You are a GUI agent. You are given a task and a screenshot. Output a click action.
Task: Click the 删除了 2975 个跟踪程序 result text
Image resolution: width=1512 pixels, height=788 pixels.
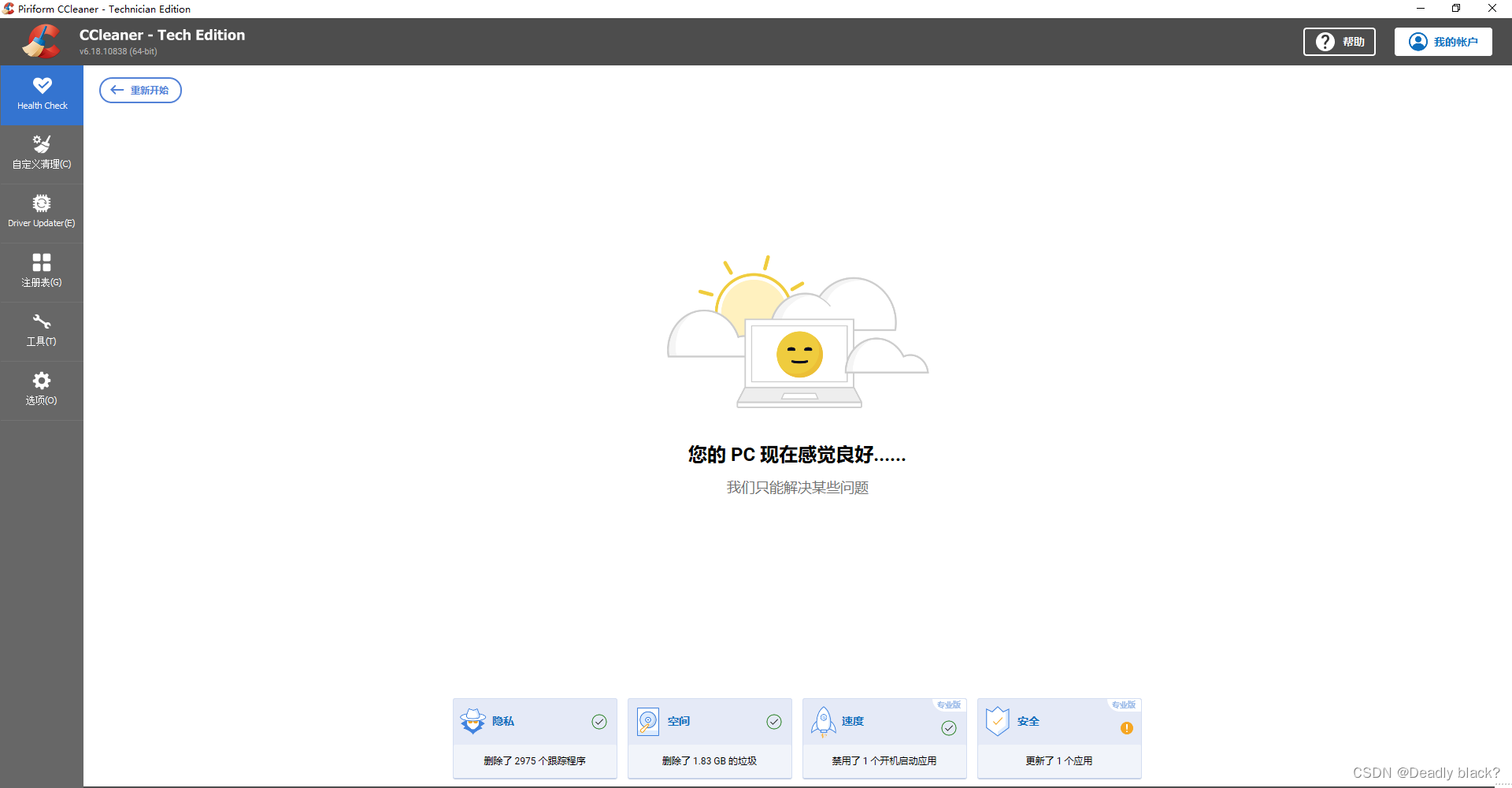pos(535,761)
